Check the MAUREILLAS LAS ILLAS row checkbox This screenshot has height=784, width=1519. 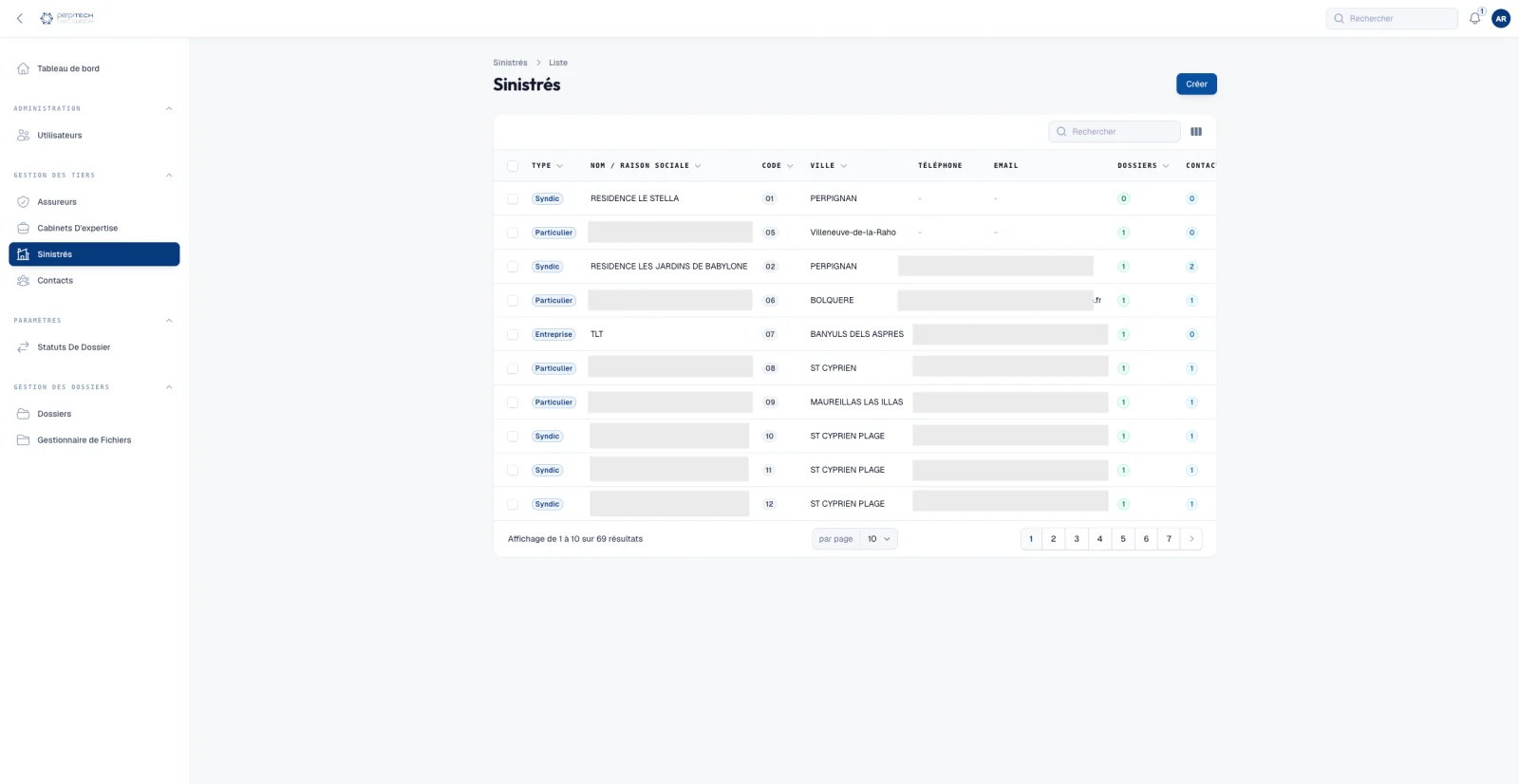[x=513, y=402]
